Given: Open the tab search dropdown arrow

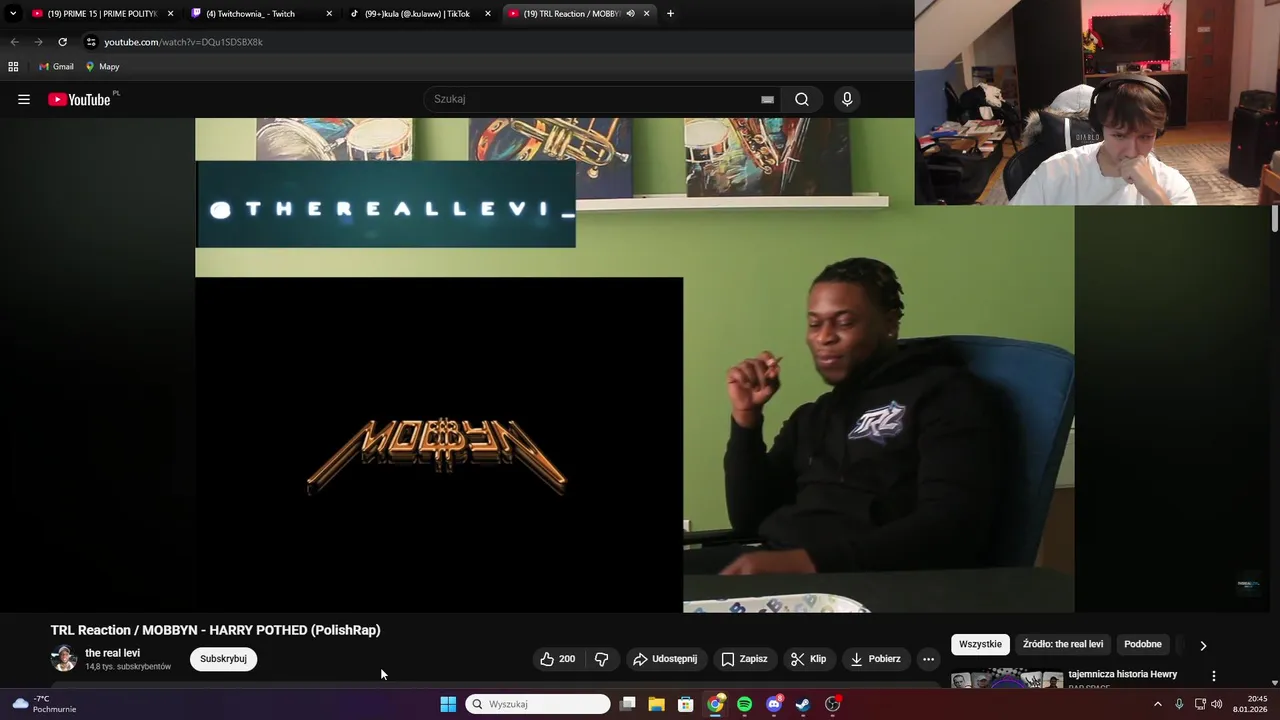Looking at the screenshot, I should click(13, 14).
